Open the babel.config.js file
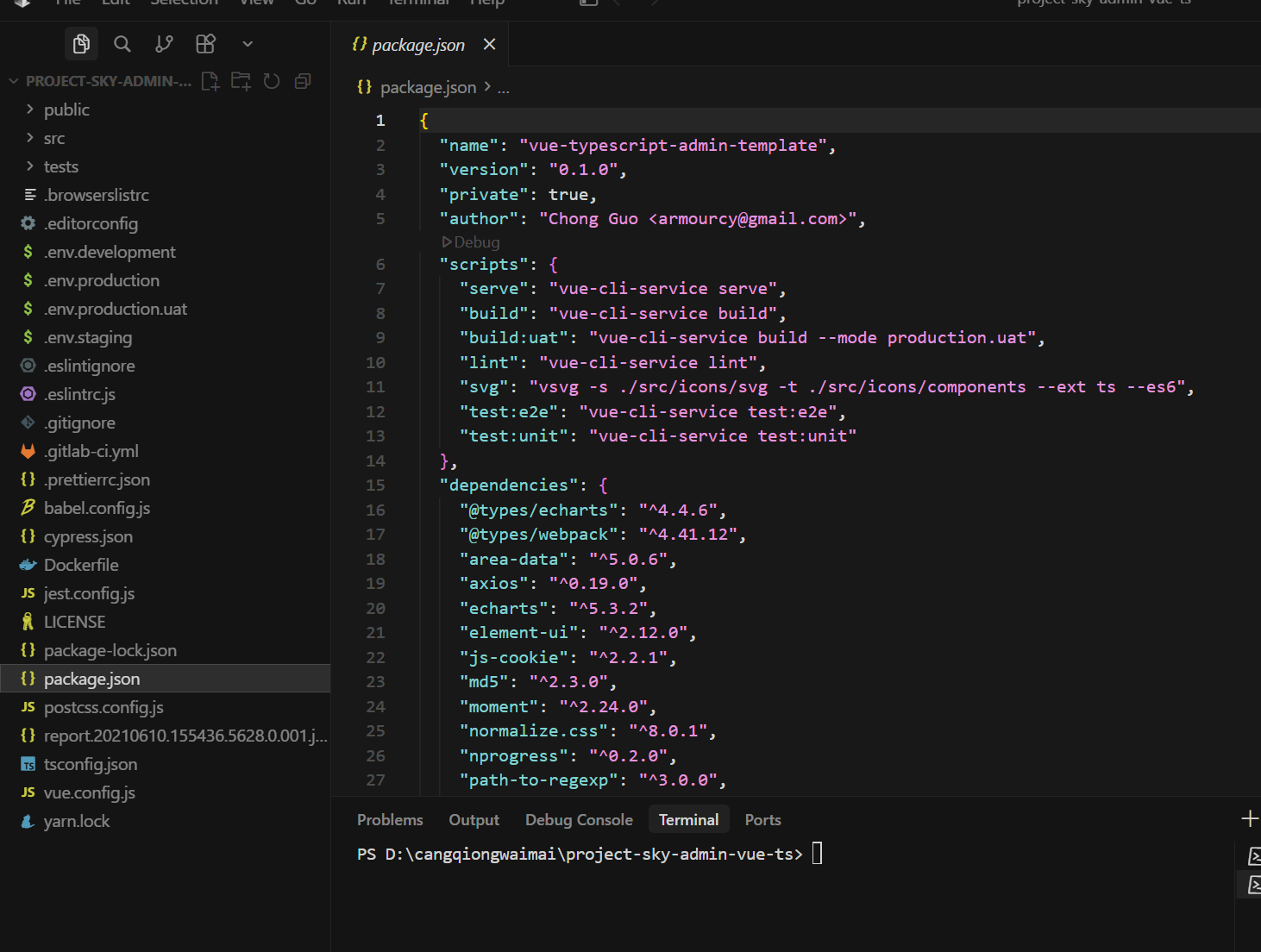1261x952 pixels. [165, 508]
